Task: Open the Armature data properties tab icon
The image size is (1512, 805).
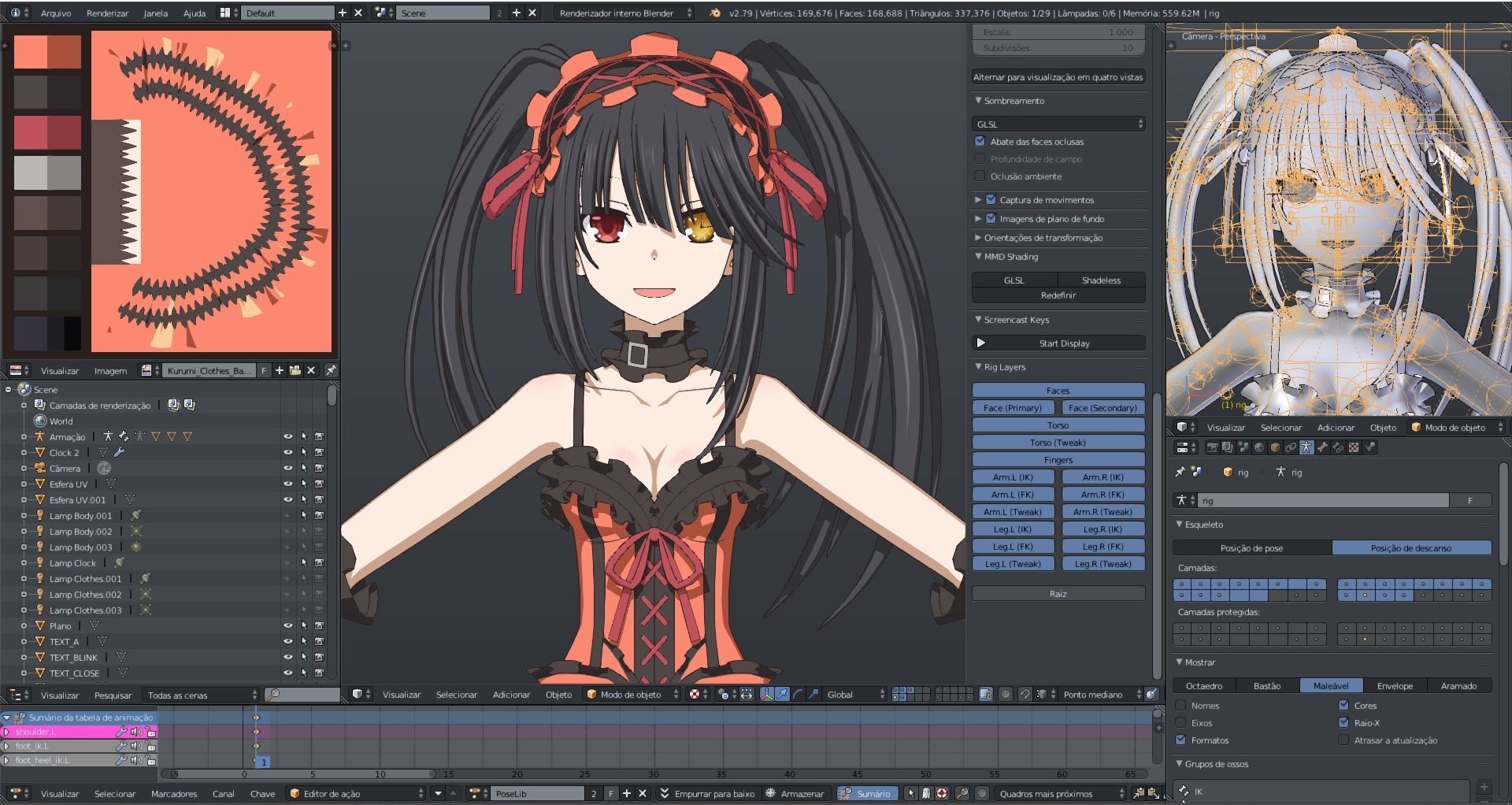Action: click(x=1306, y=447)
